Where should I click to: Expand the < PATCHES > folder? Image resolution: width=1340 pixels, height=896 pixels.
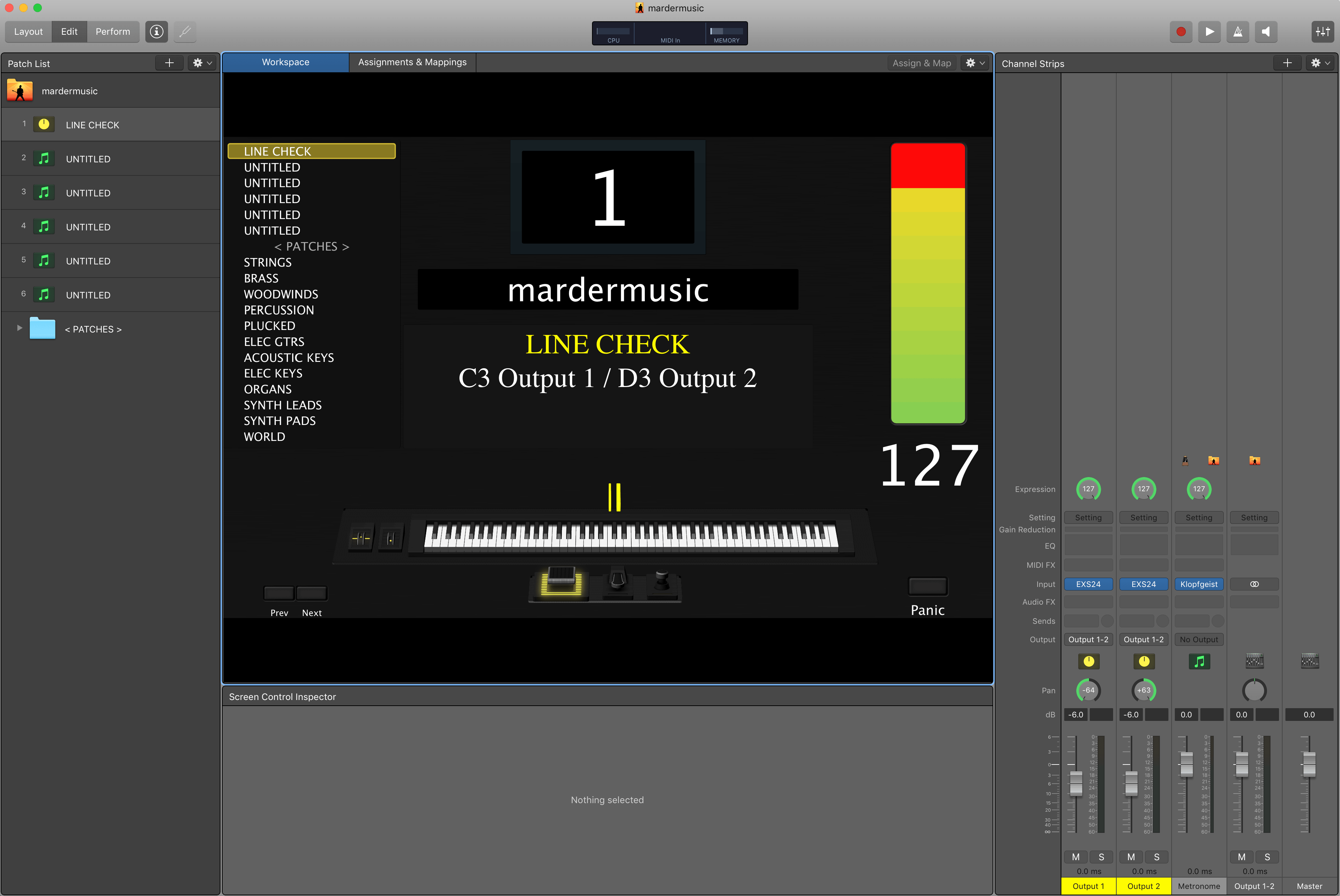pyautogui.click(x=19, y=328)
